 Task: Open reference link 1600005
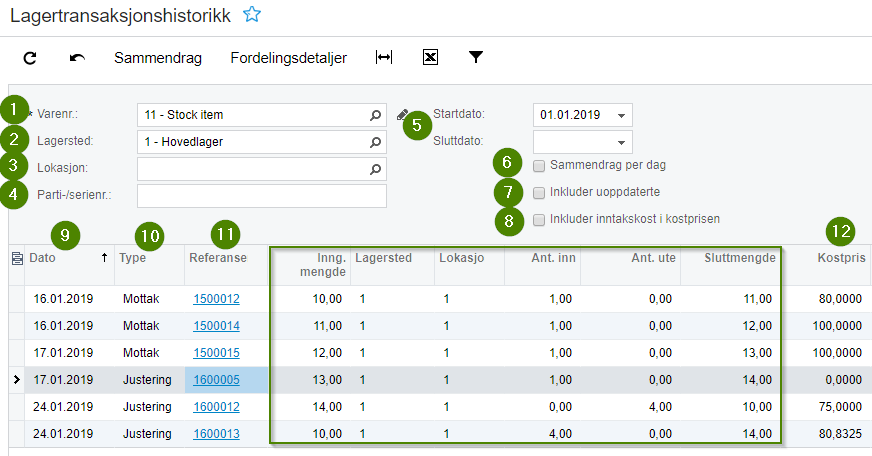click(x=216, y=380)
